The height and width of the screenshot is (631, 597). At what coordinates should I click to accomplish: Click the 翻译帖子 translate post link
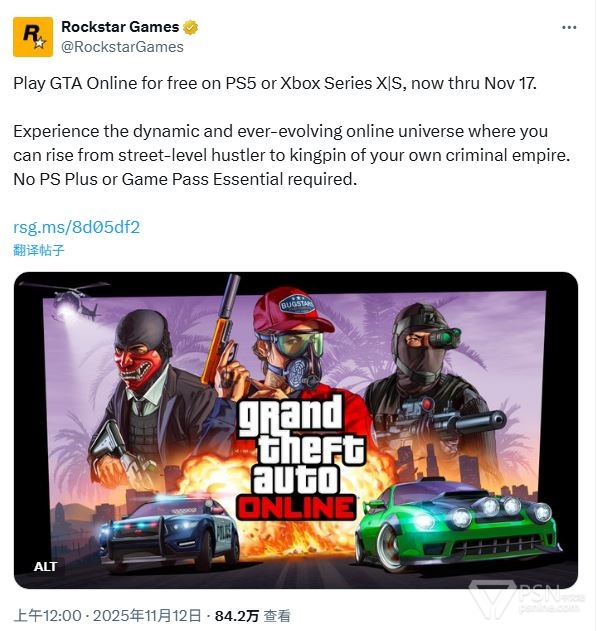point(39,250)
